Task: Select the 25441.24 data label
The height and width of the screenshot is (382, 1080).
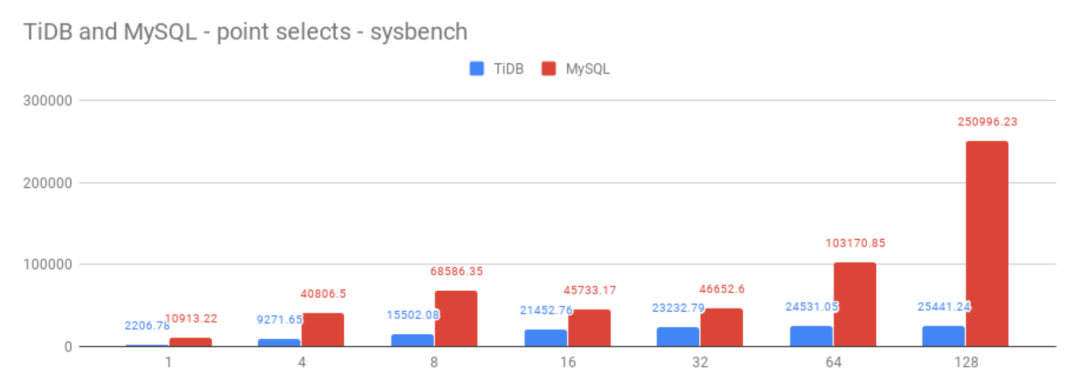Action: (x=945, y=306)
